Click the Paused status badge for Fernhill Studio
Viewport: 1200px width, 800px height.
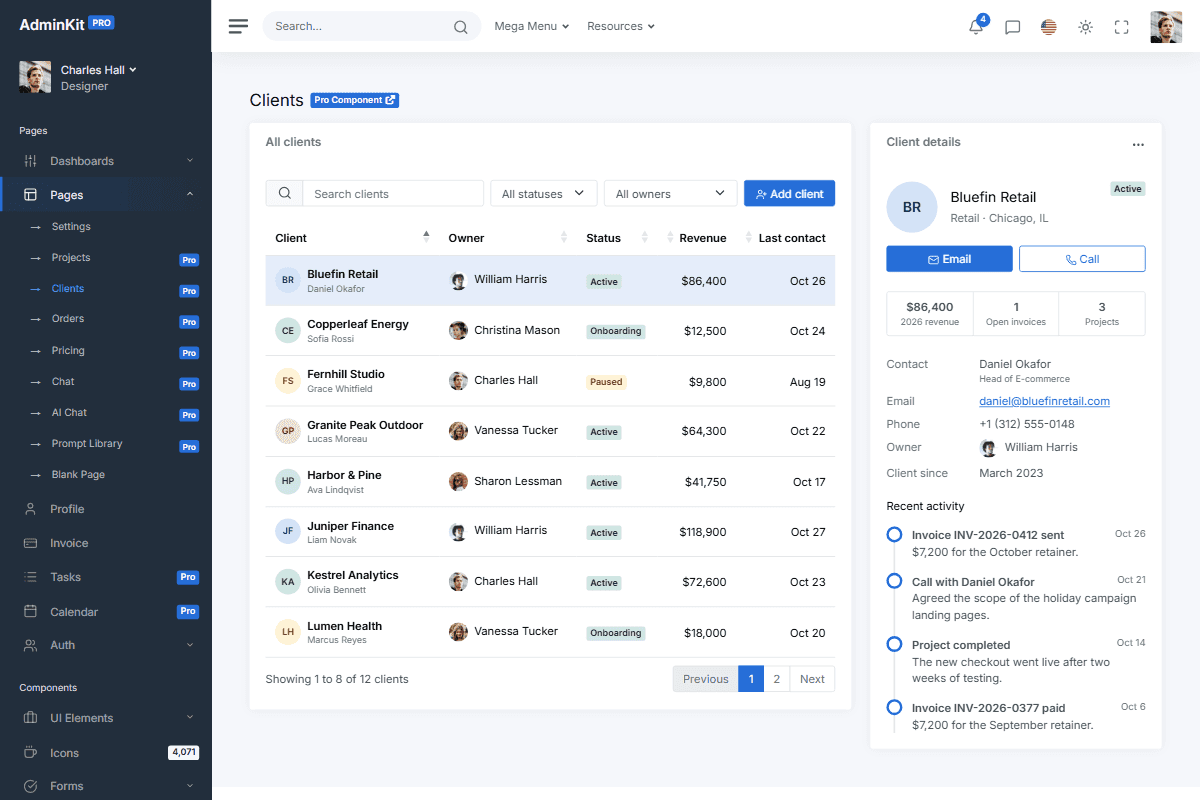pos(606,382)
